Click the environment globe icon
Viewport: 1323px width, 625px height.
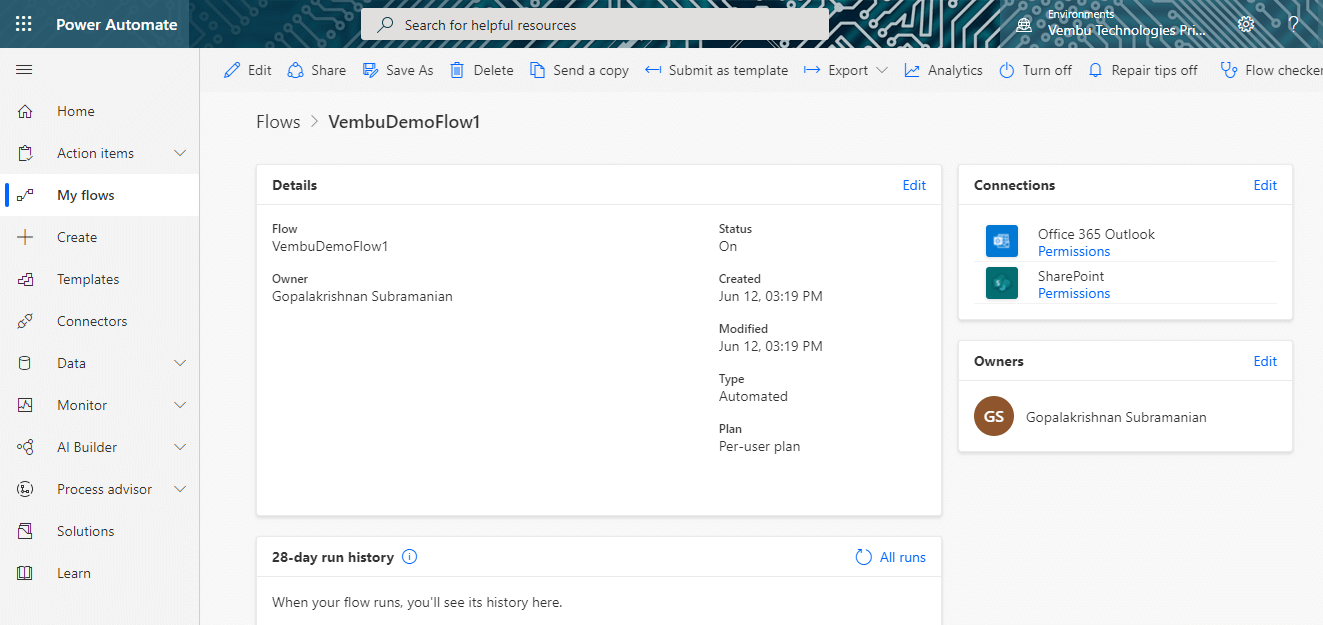[1024, 25]
